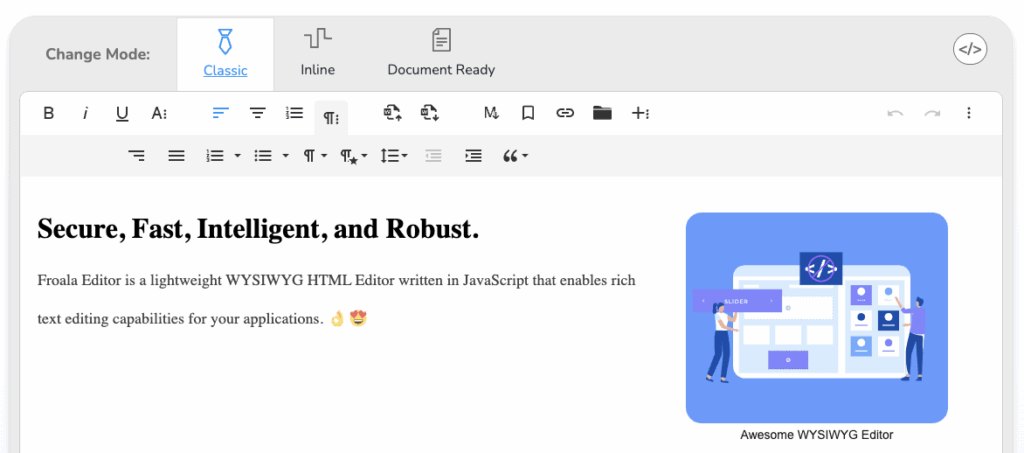
Task: Toggle underline formatting
Action: pyautogui.click(x=122, y=113)
